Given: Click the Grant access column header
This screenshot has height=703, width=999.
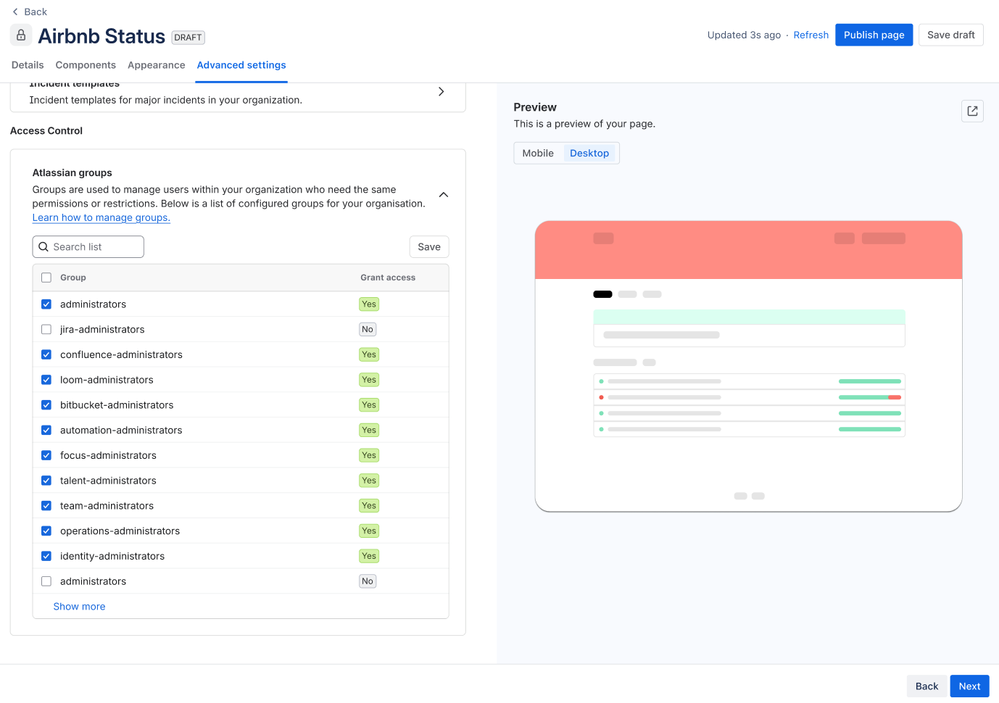Looking at the screenshot, I should coord(387,277).
